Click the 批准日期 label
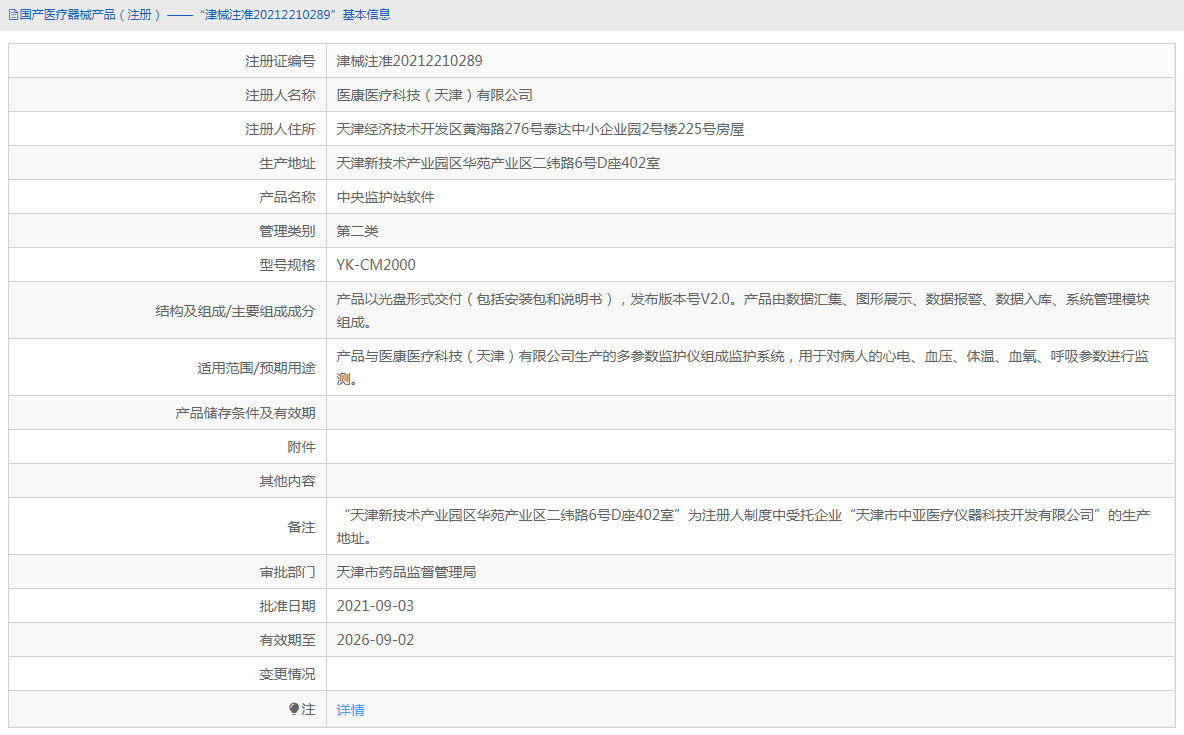 point(287,606)
